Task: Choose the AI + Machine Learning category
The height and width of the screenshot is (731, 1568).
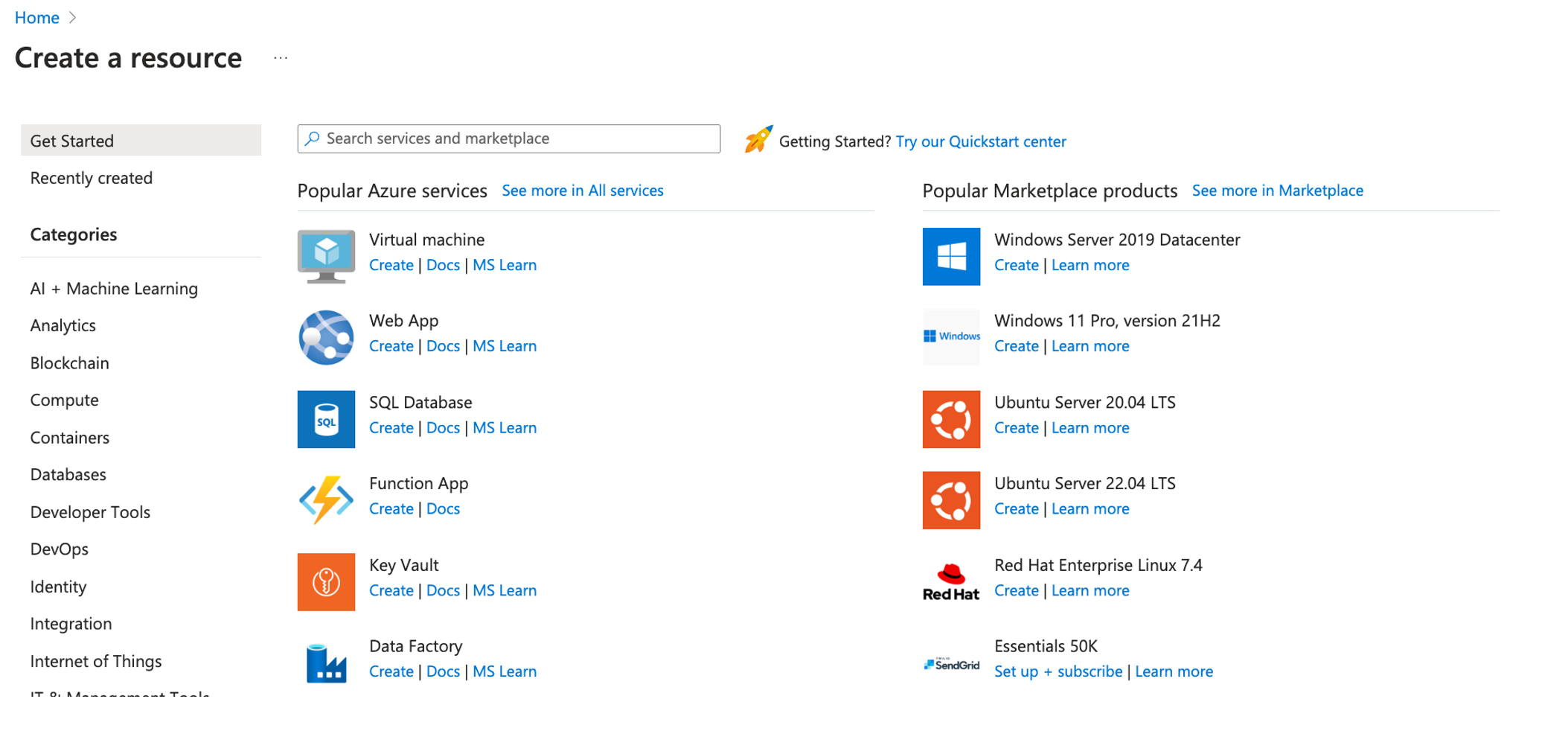Action: [x=114, y=288]
